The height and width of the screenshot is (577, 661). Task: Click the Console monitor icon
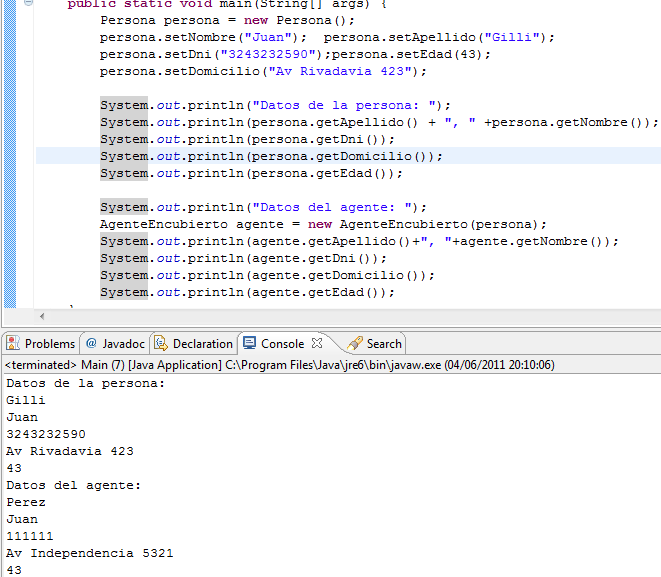coord(250,344)
